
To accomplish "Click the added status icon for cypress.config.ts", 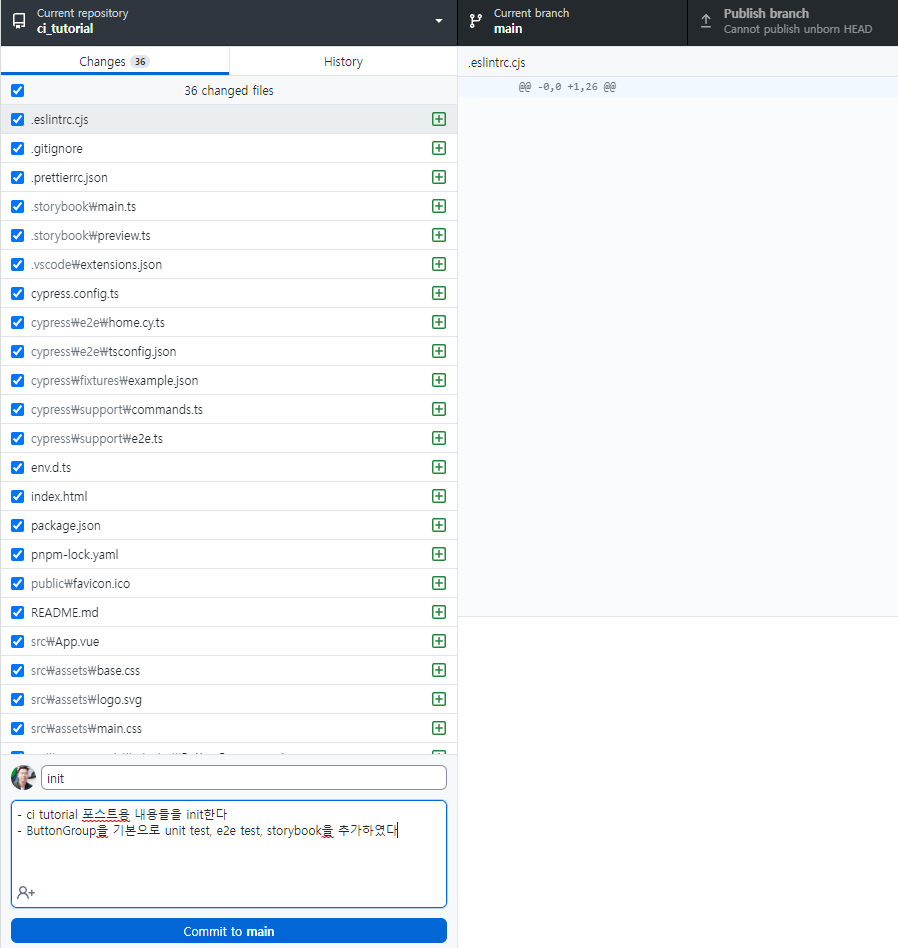I will 439,293.
